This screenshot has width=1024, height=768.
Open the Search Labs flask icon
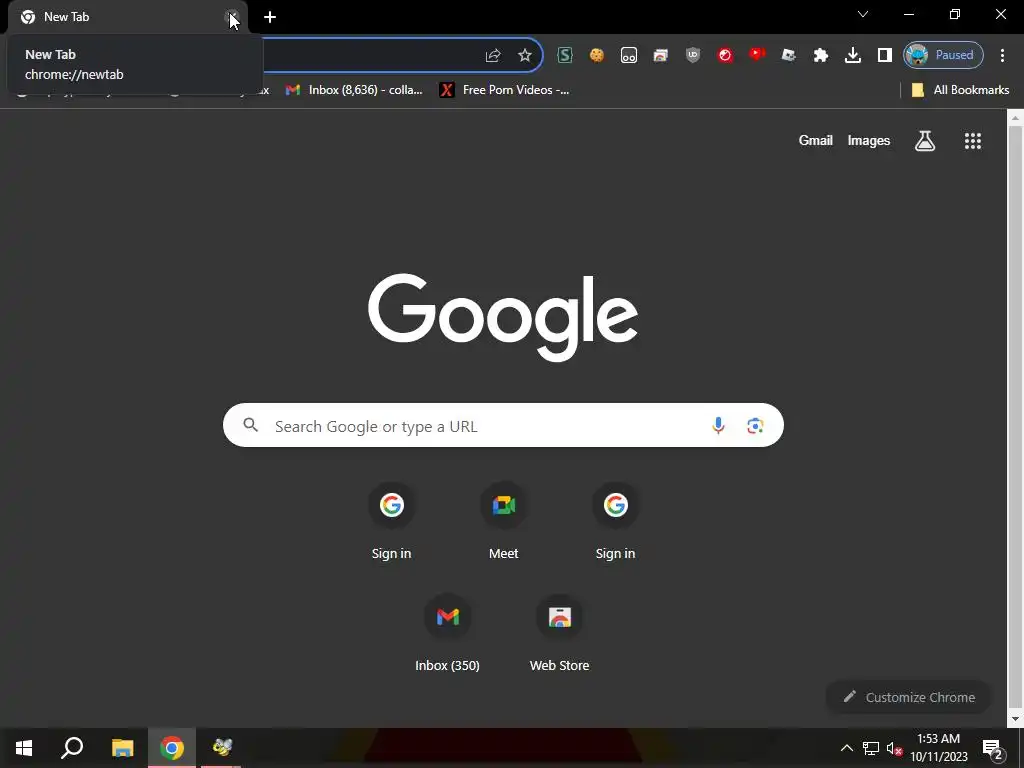(x=925, y=140)
